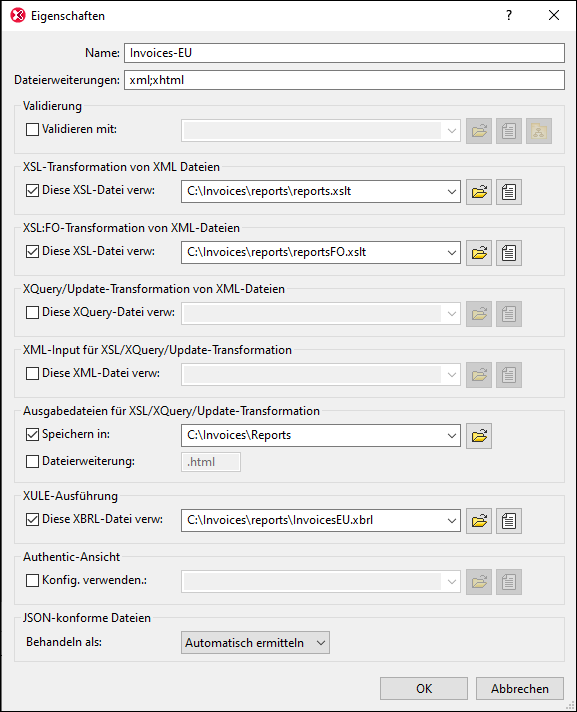Expand the InvoicesEU.xbrl dropdown
The height and width of the screenshot is (712, 577).
tap(452, 520)
